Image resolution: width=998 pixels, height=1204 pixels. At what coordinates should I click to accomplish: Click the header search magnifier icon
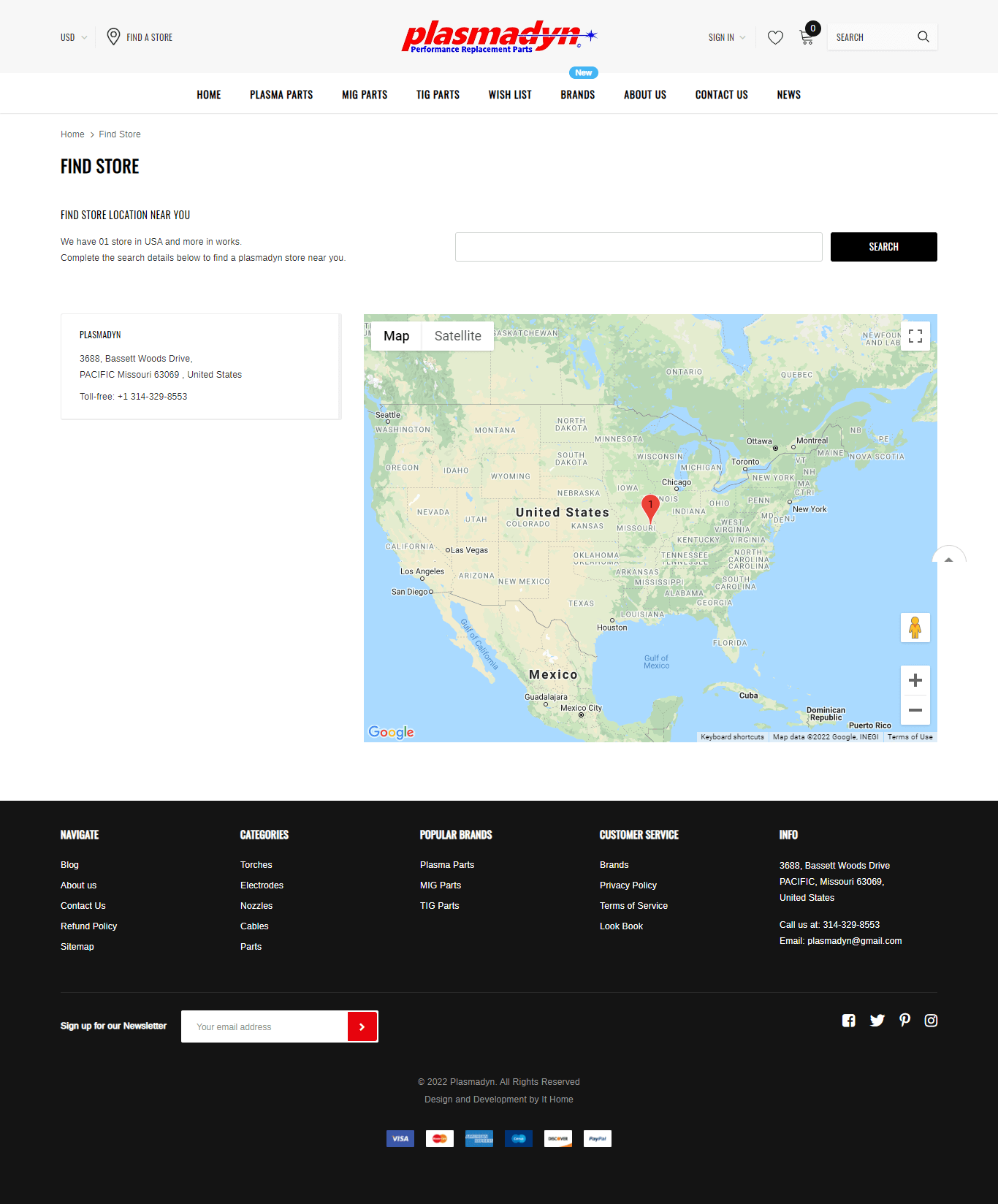pos(923,37)
